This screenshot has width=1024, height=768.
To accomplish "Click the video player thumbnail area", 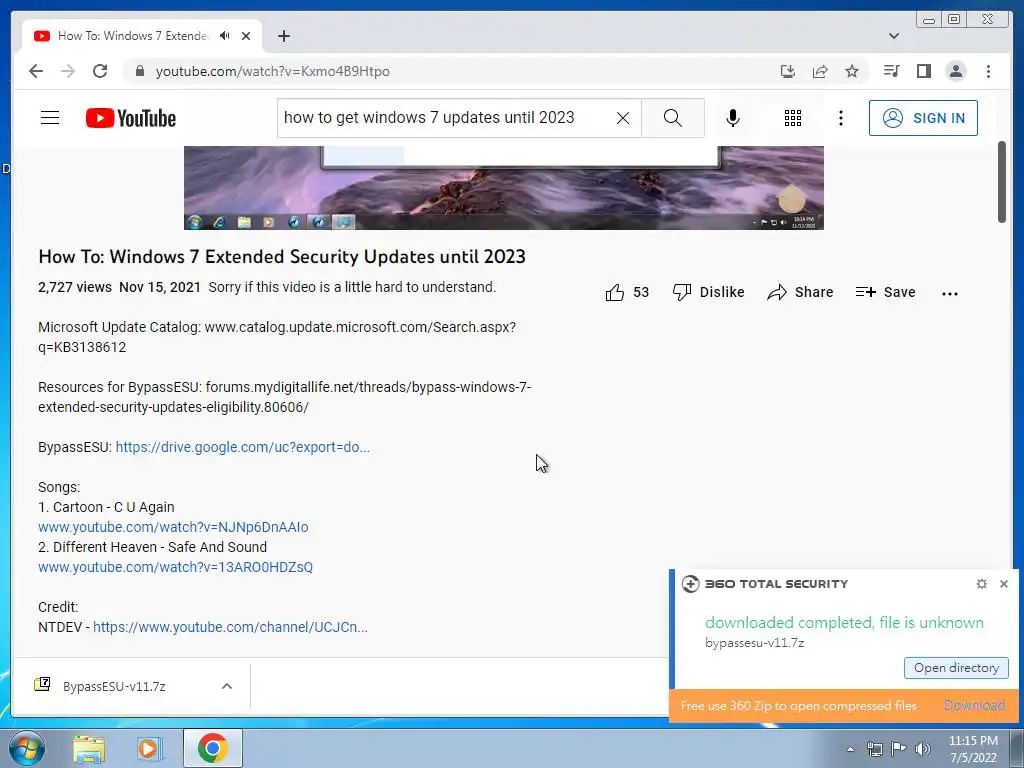I will 504,188.
